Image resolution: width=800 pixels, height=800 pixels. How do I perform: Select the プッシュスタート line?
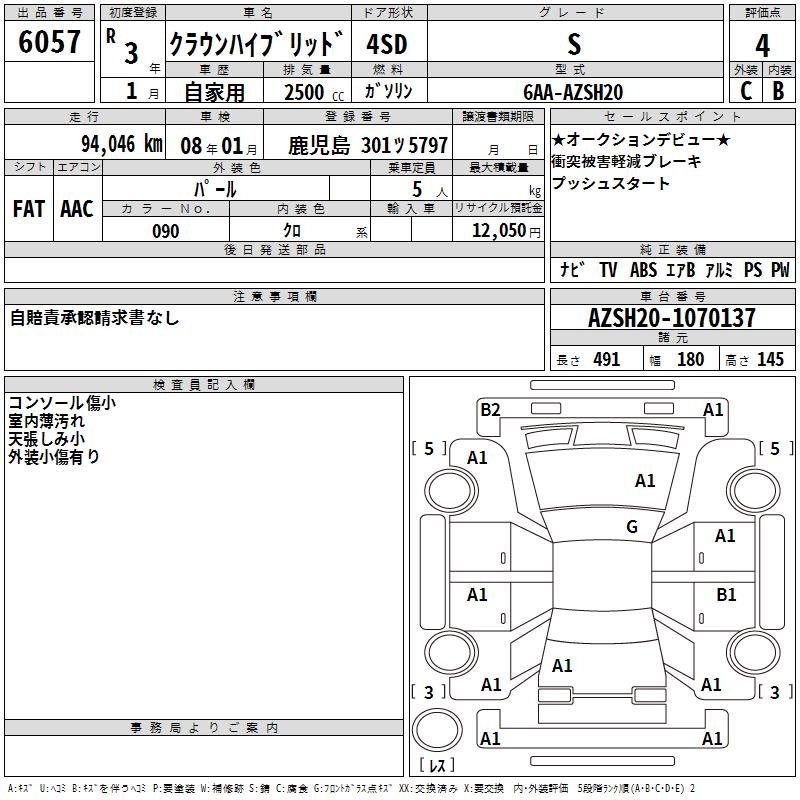(611, 183)
